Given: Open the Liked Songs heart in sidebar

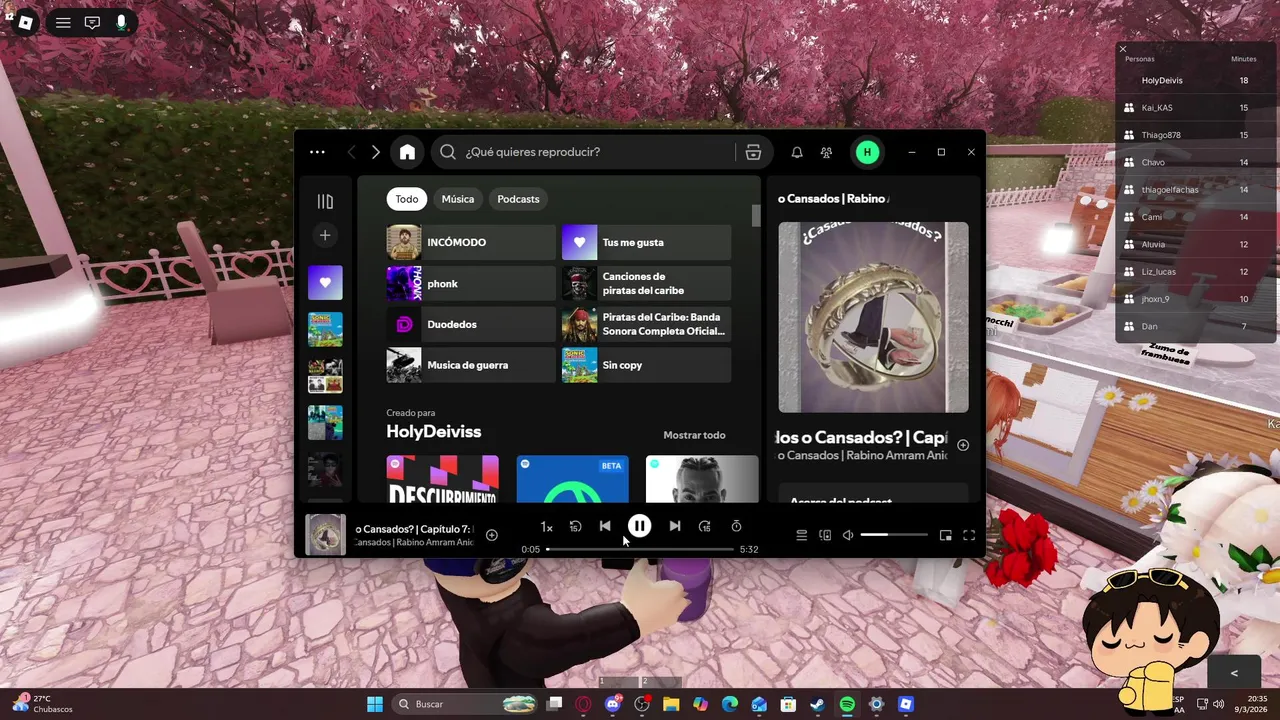Looking at the screenshot, I should point(325,283).
